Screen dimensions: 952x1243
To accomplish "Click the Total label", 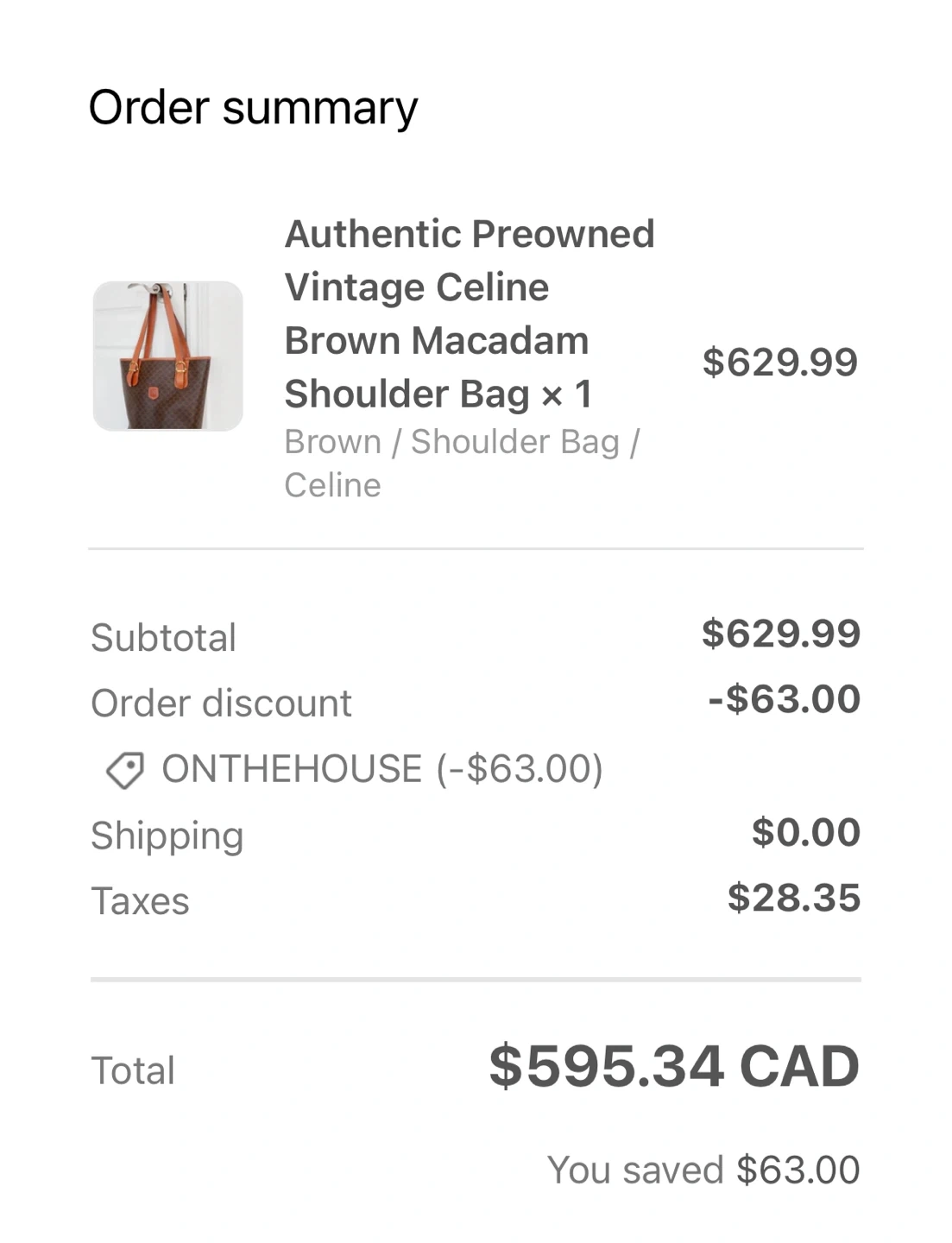I will pos(133,1070).
